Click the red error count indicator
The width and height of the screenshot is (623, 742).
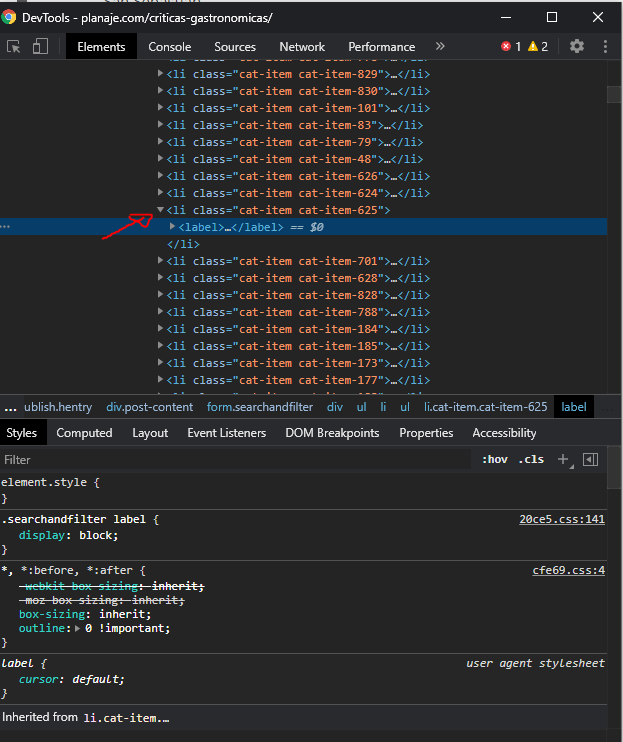[x=511, y=46]
